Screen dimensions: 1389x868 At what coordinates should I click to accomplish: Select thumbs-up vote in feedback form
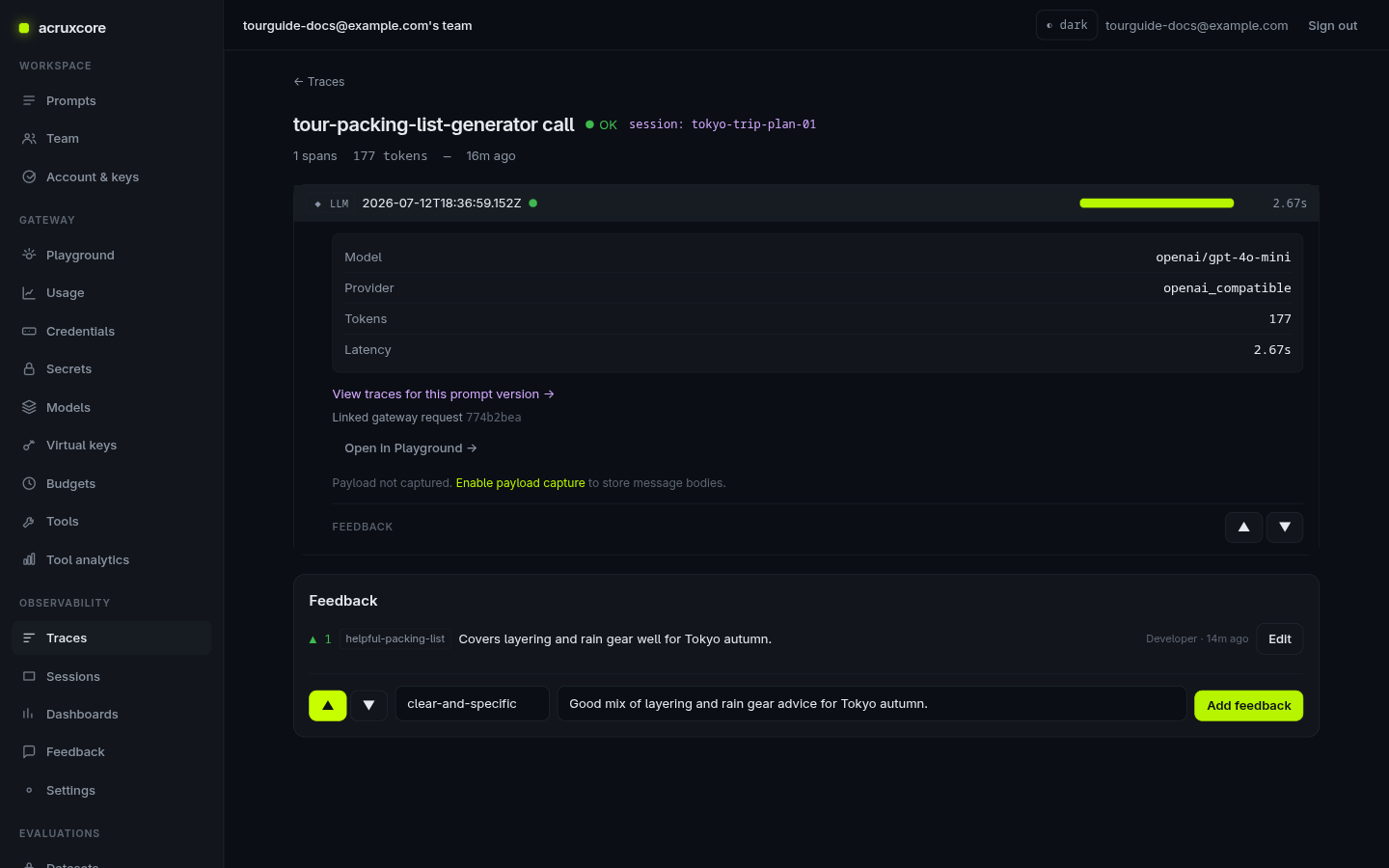point(328,706)
